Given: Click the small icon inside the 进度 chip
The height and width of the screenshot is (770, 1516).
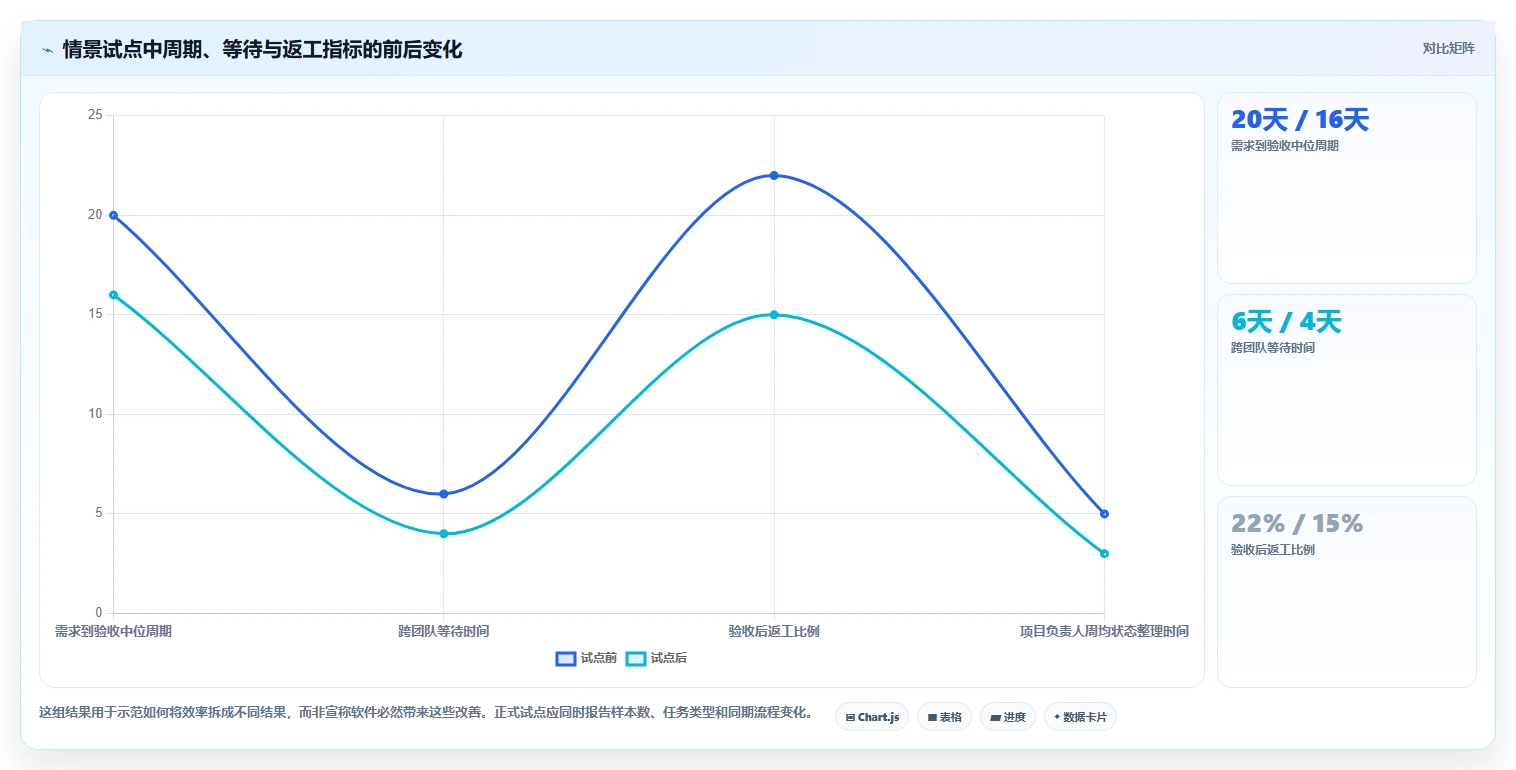Looking at the screenshot, I should point(996,717).
